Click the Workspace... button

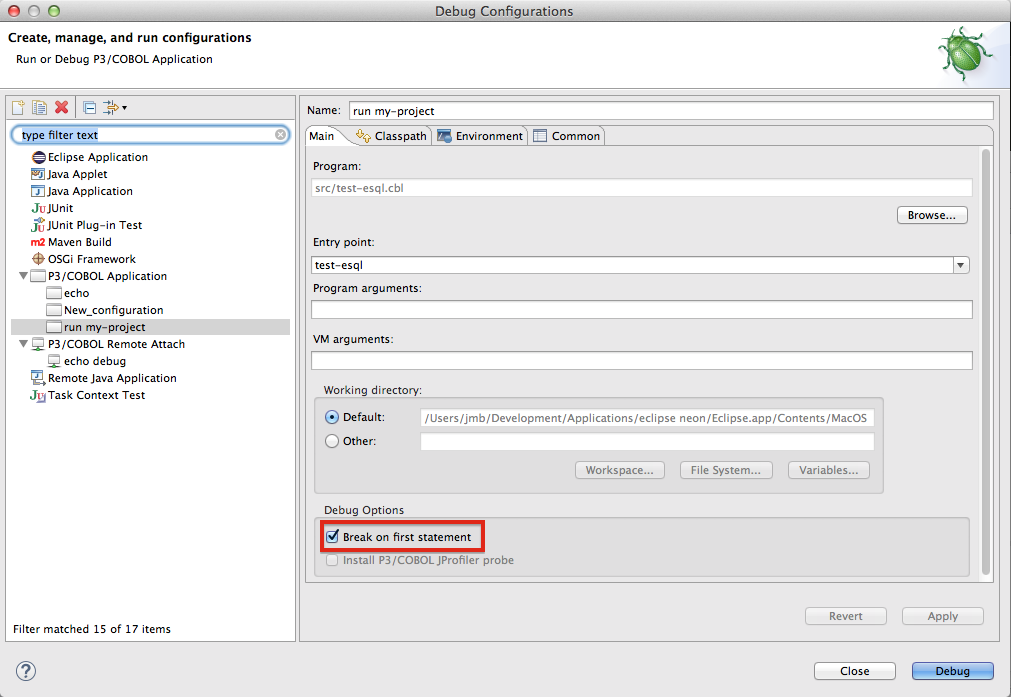click(620, 470)
